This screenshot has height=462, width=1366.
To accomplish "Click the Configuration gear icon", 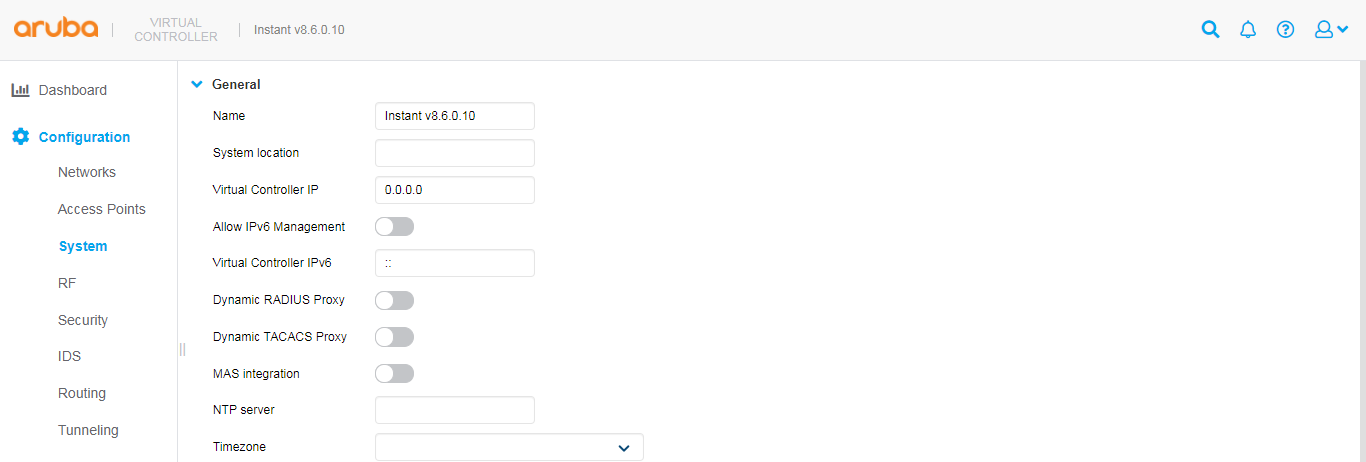I will pyautogui.click(x=20, y=137).
